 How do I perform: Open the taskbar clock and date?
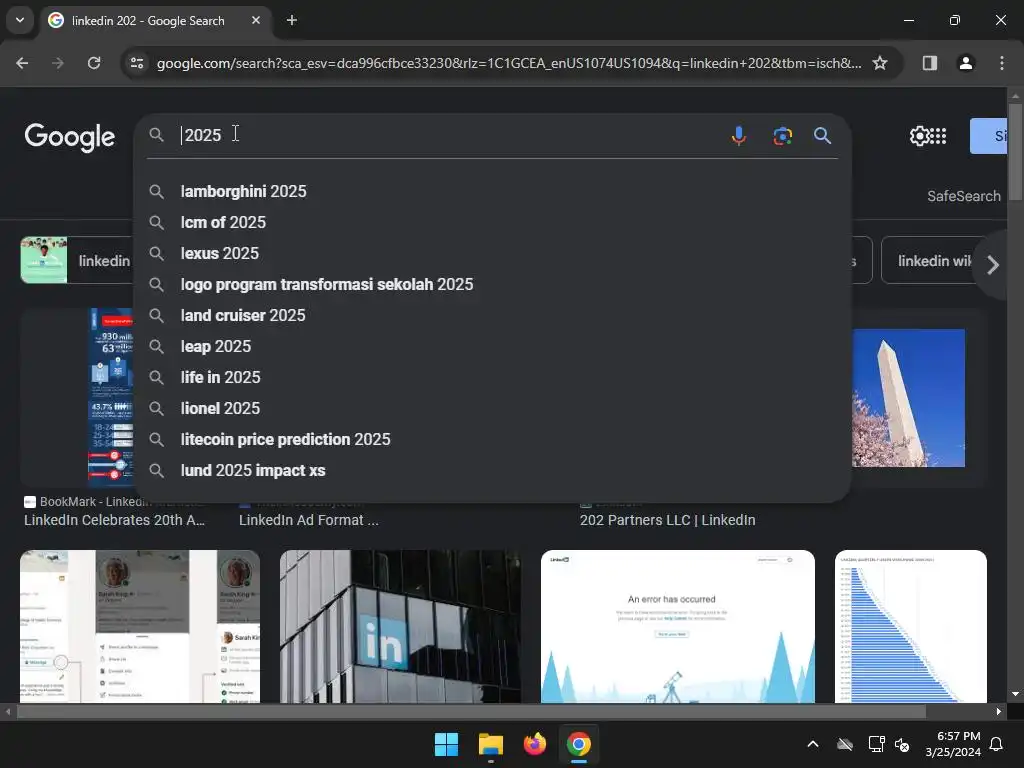tap(953, 744)
